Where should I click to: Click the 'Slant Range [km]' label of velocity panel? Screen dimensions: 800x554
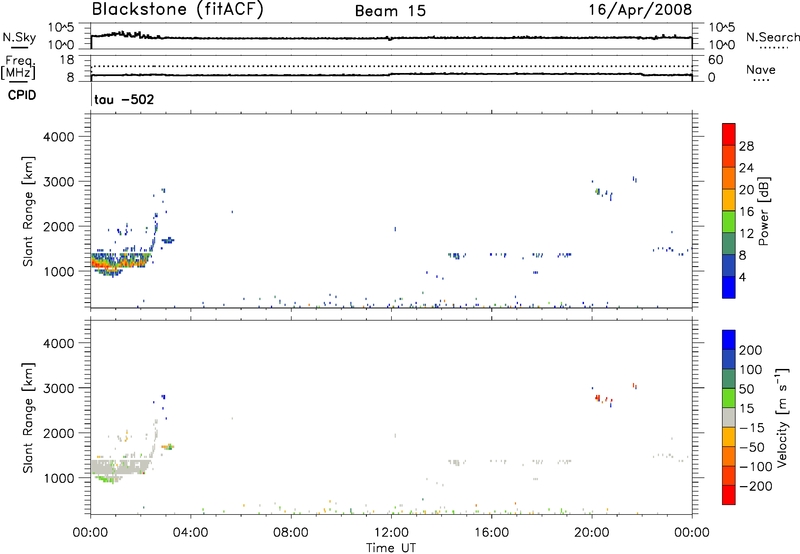pos(28,418)
